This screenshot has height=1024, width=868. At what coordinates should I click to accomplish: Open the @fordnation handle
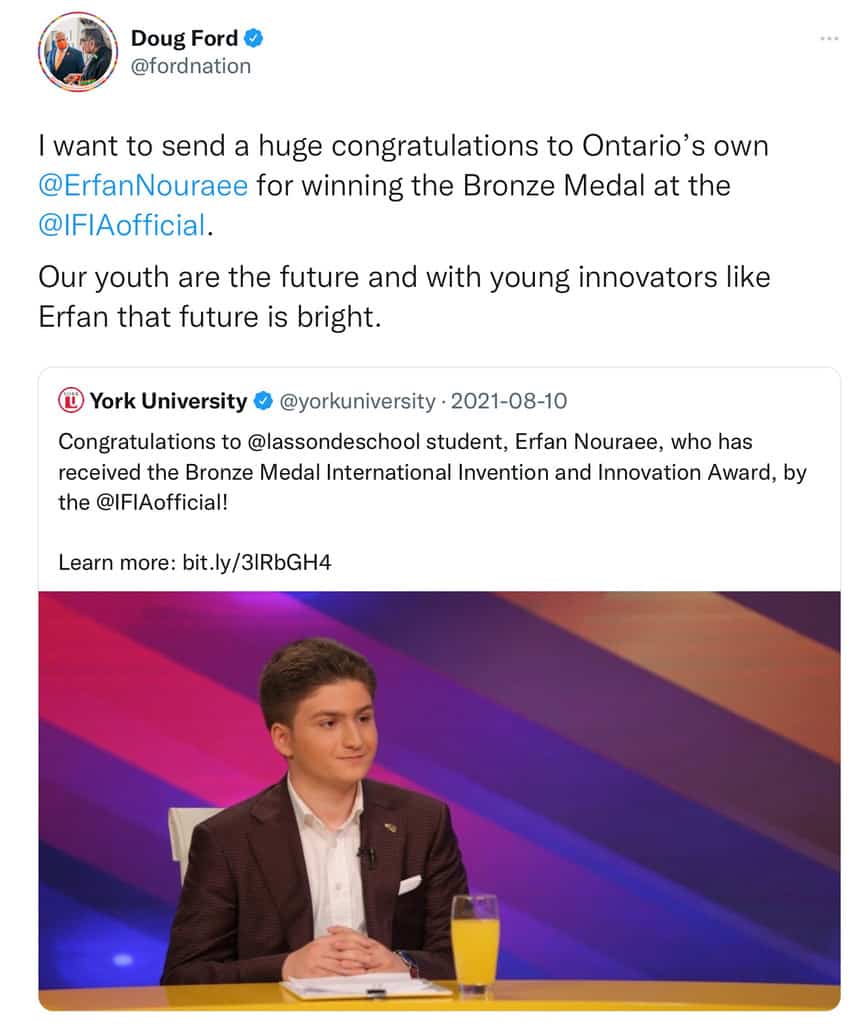(x=191, y=66)
